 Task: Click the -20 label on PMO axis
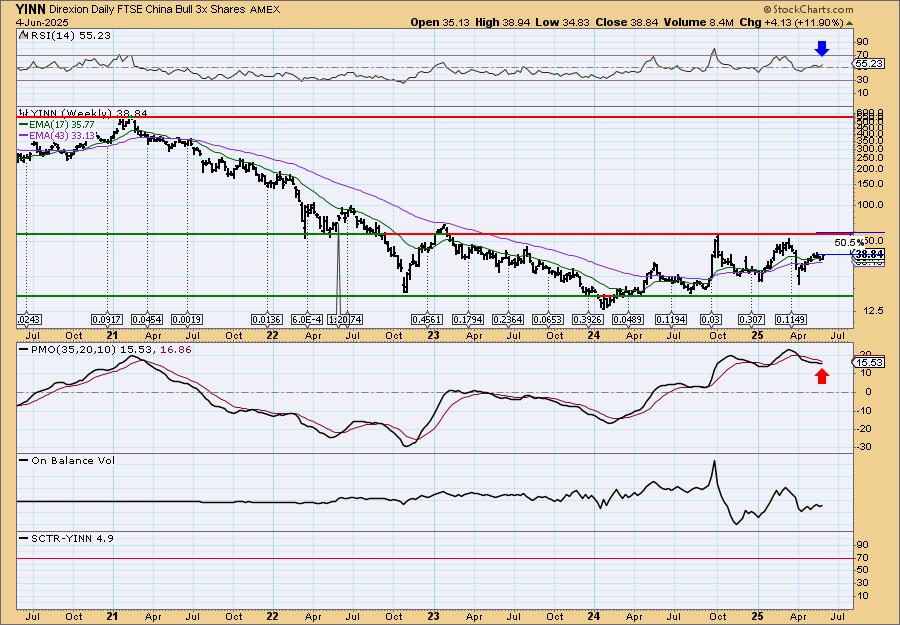coord(864,429)
